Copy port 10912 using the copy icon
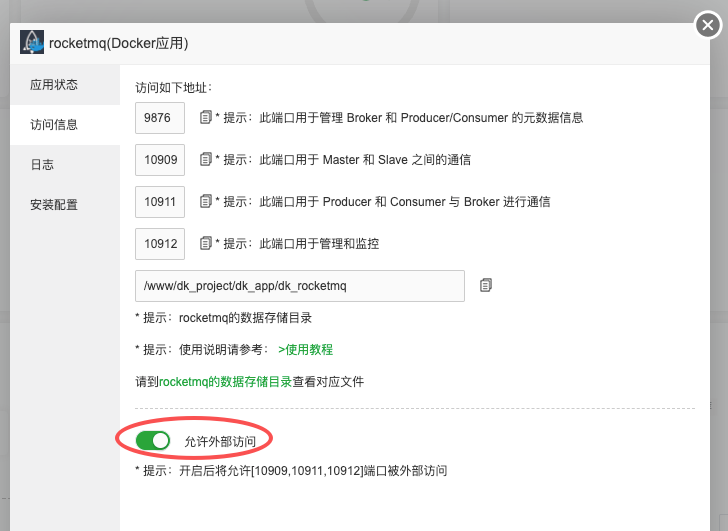 (205, 243)
